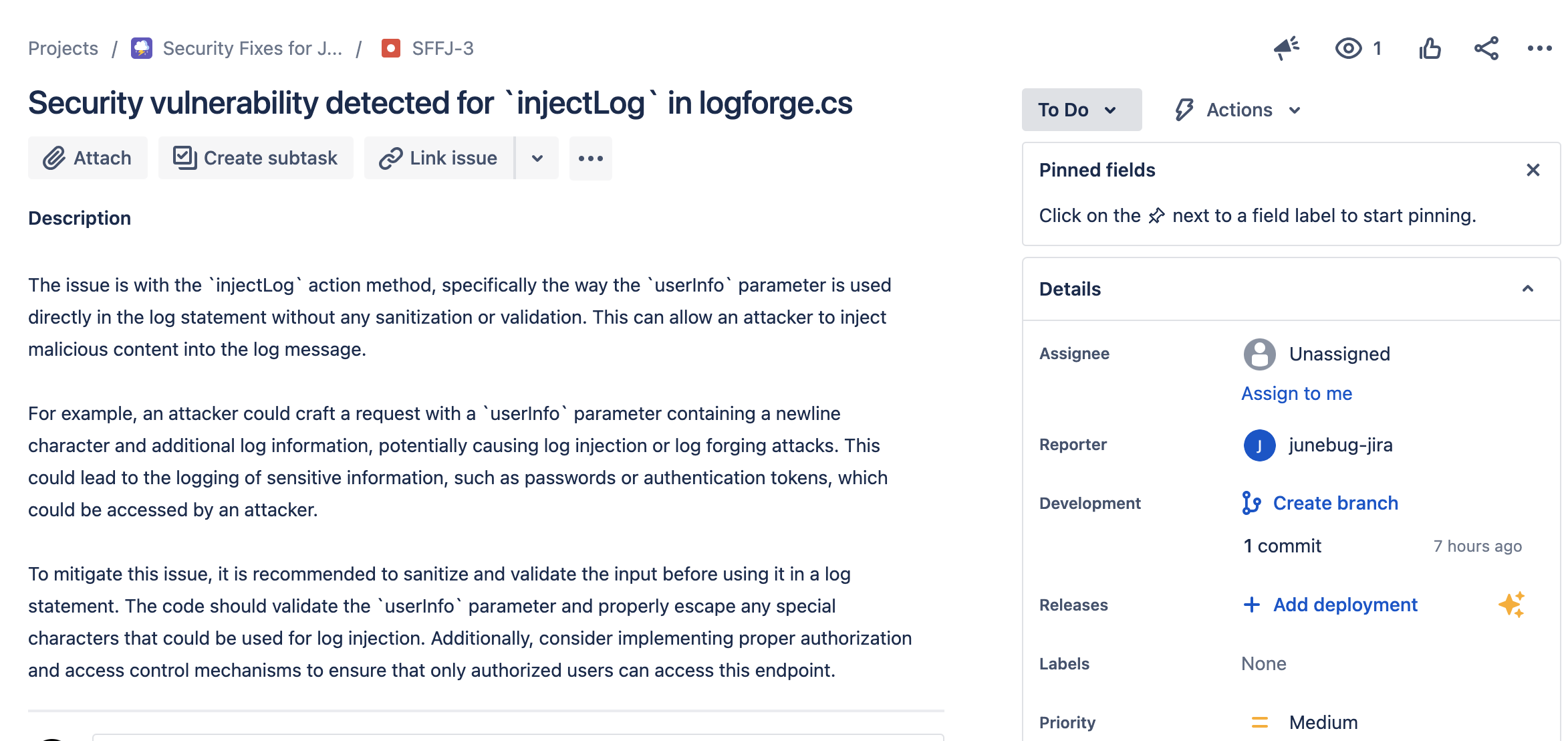Open the Projects breadcrumb menu
The width and height of the screenshot is (1568, 741).
point(63,47)
